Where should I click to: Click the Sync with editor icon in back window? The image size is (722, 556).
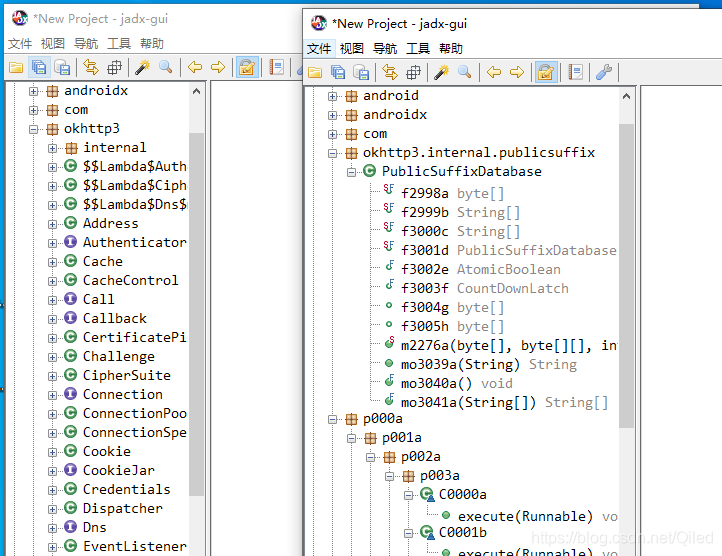tap(91, 68)
